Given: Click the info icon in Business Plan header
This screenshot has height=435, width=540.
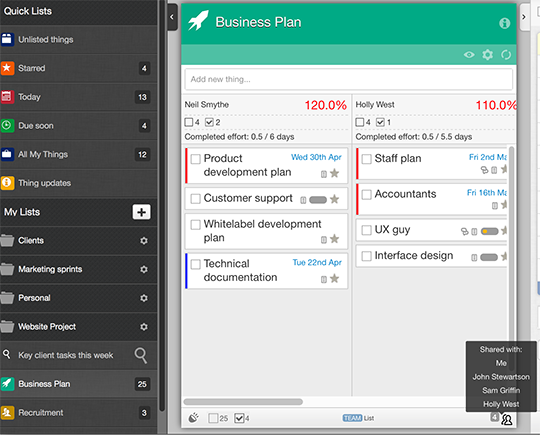Looking at the screenshot, I should [504, 23].
